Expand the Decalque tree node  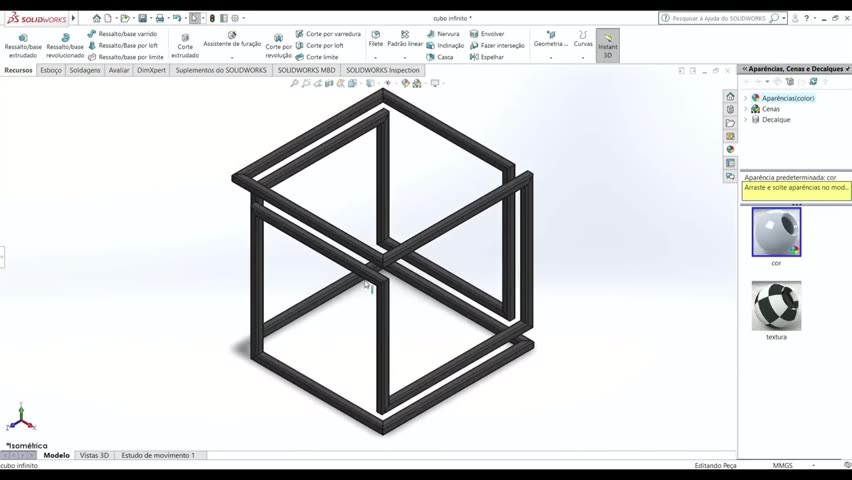pos(745,120)
